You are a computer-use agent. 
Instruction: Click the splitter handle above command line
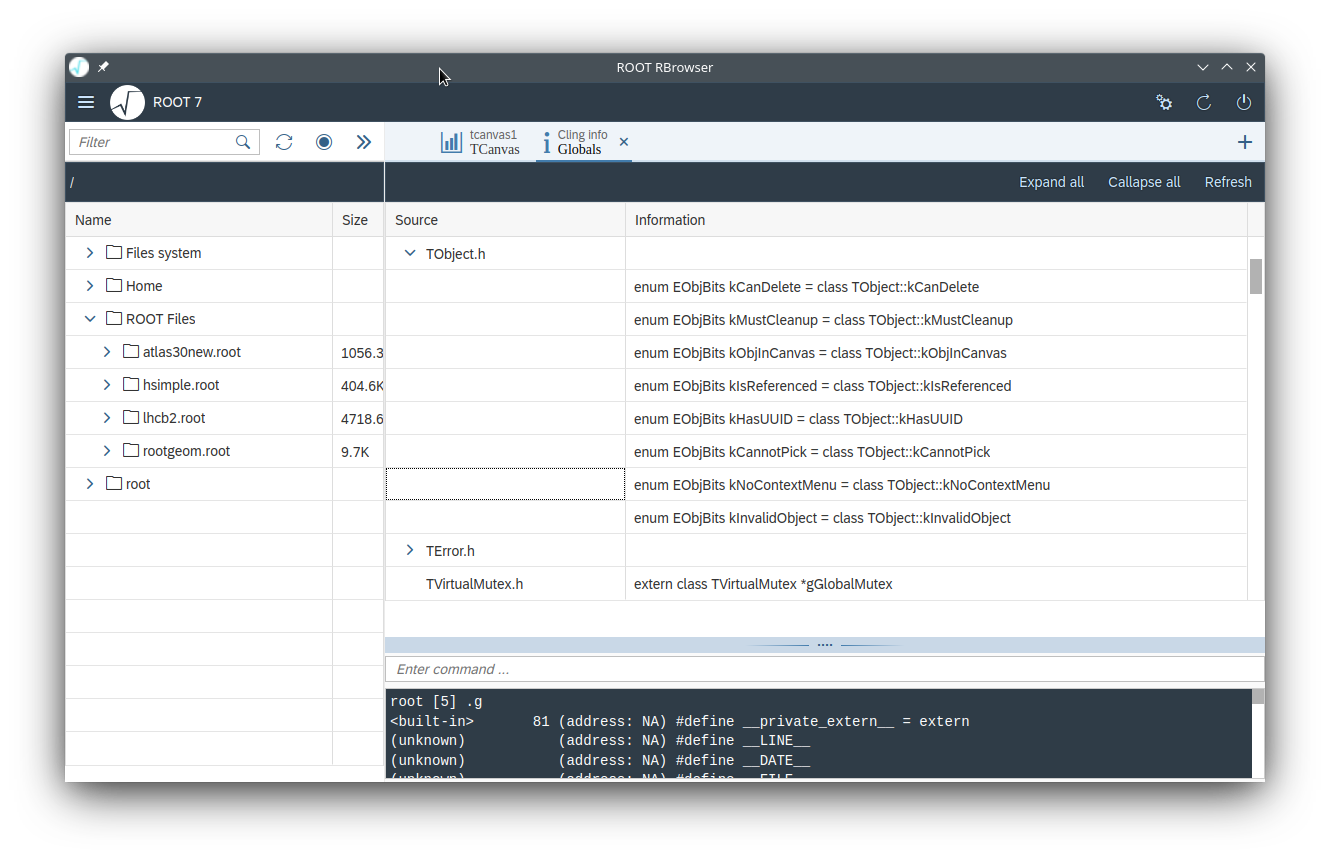point(825,645)
